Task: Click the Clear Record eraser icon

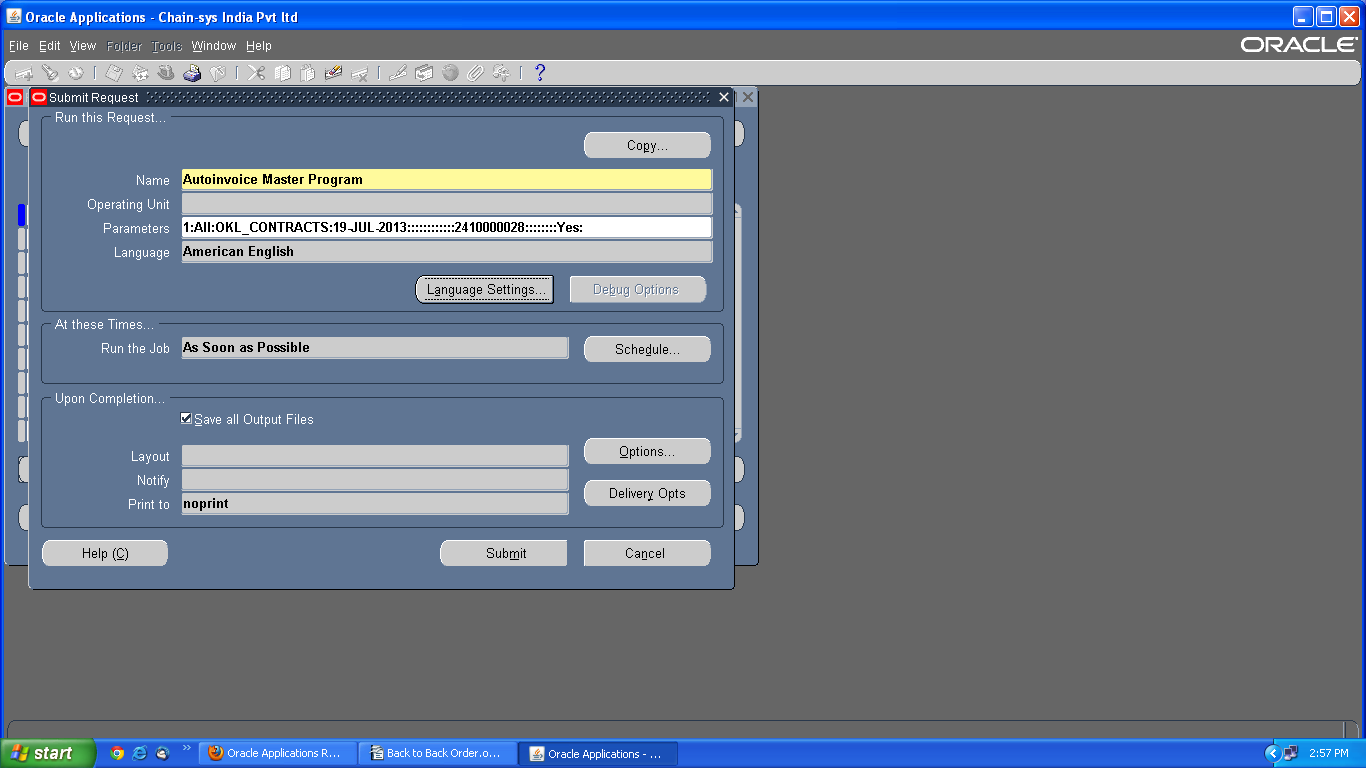Action: tap(333, 73)
